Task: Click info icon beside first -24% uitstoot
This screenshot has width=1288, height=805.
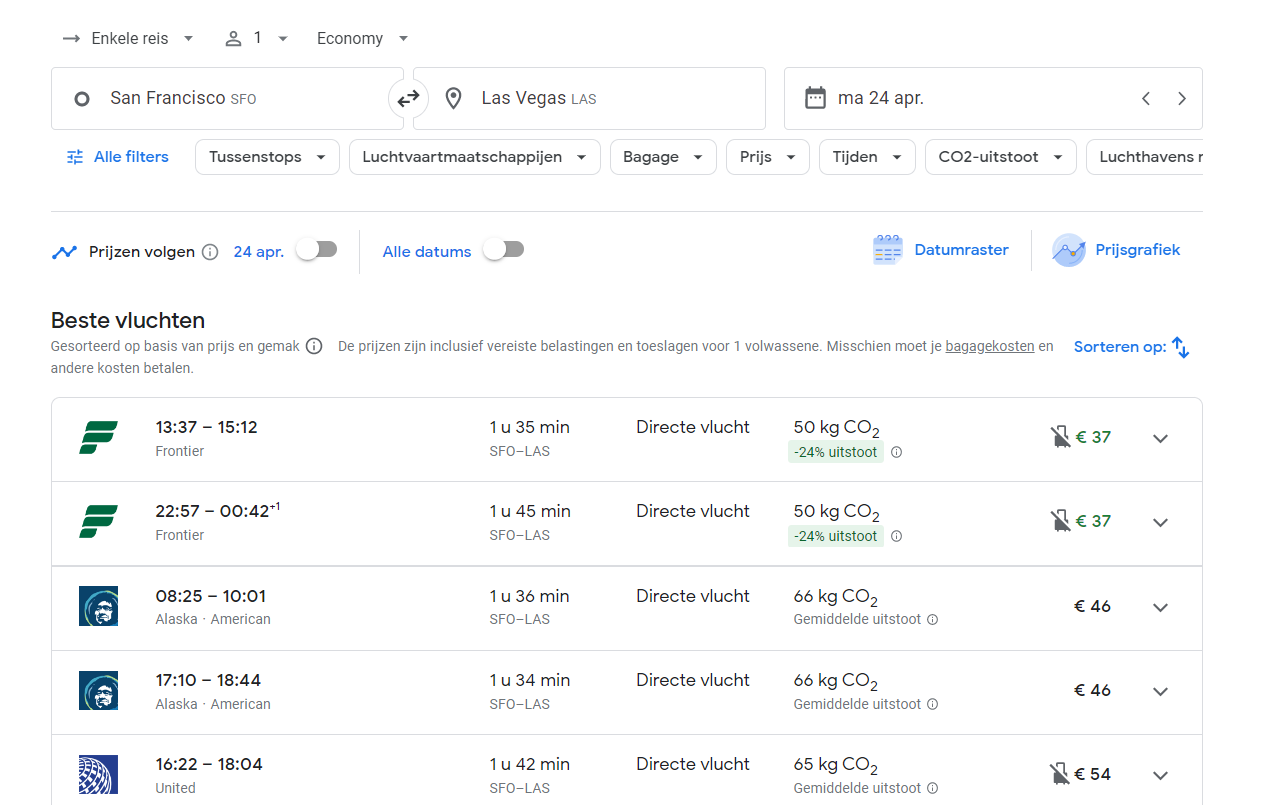Action: pos(896,452)
